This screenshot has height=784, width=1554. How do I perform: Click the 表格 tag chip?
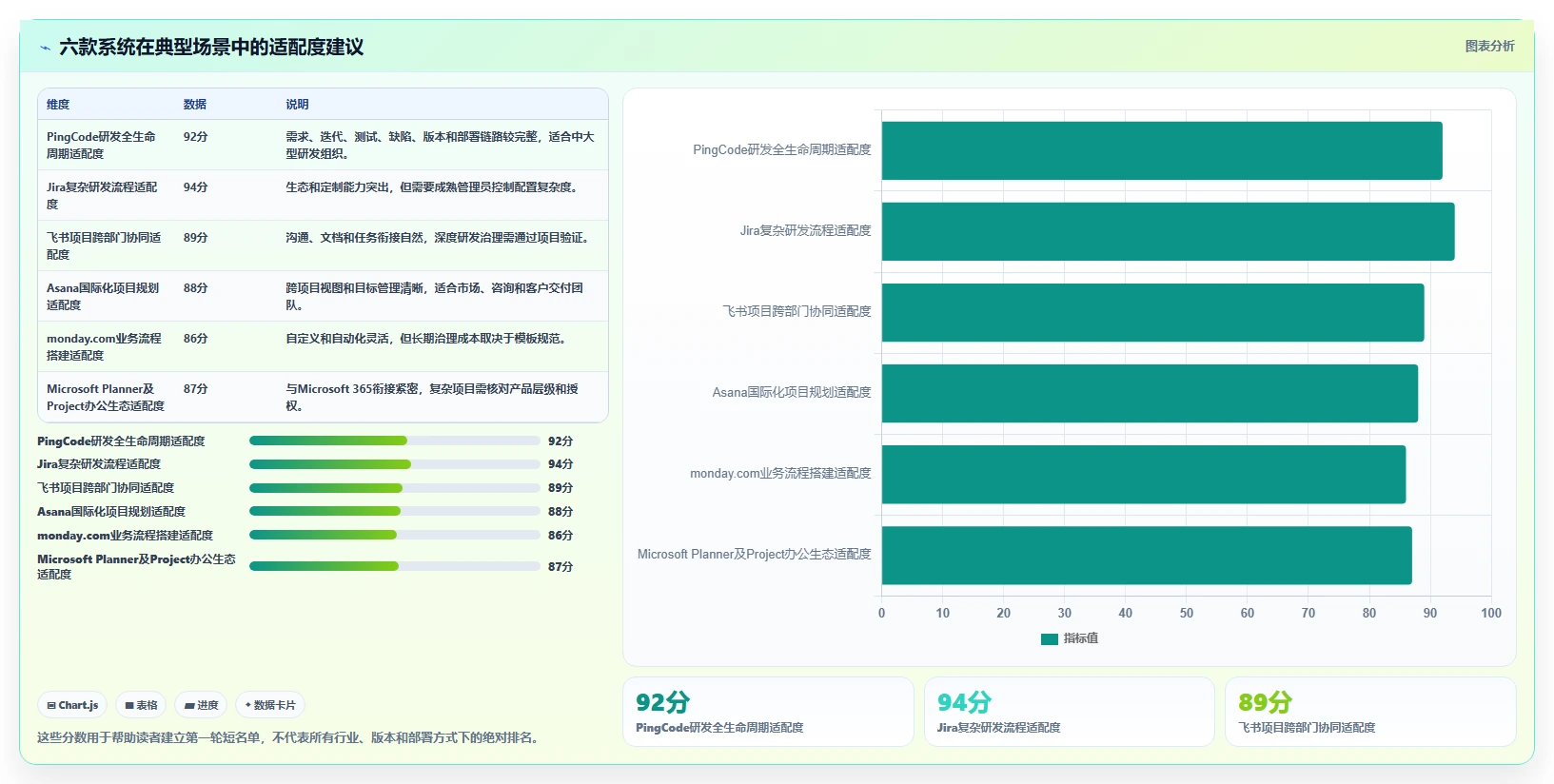click(141, 705)
